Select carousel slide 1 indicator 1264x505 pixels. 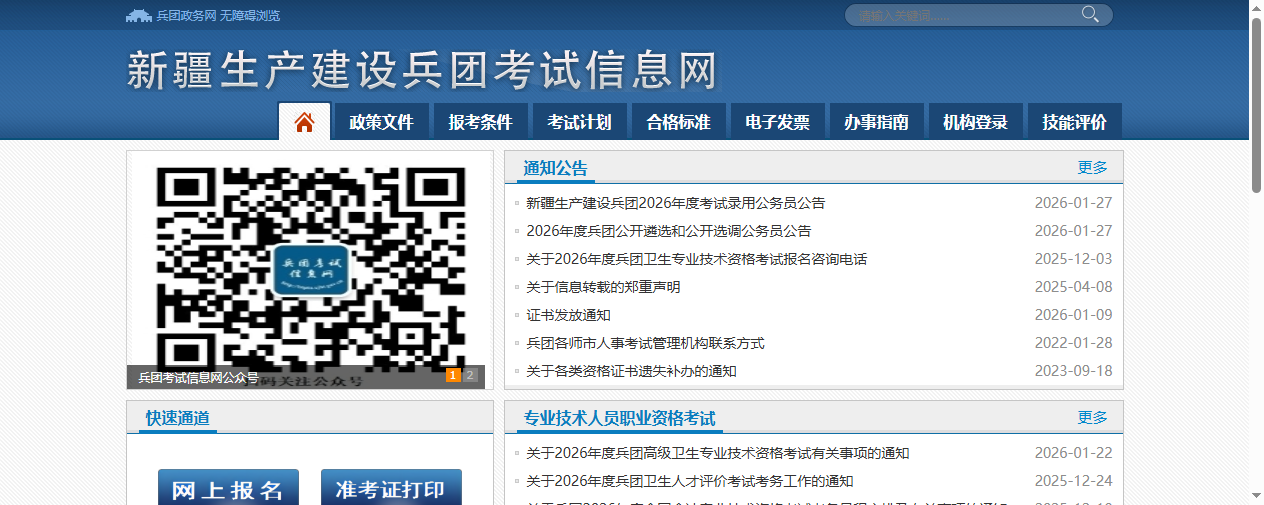[453, 376]
